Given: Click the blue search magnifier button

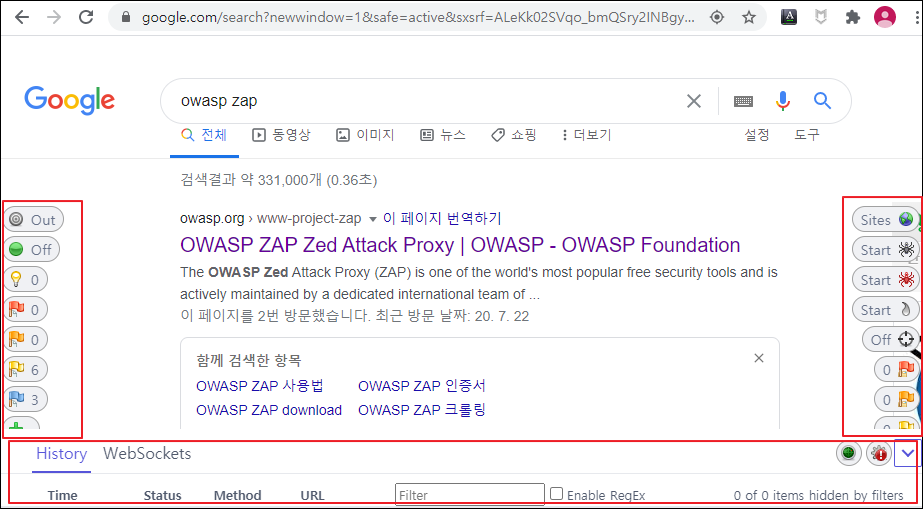Looking at the screenshot, I should coord(822,101).
